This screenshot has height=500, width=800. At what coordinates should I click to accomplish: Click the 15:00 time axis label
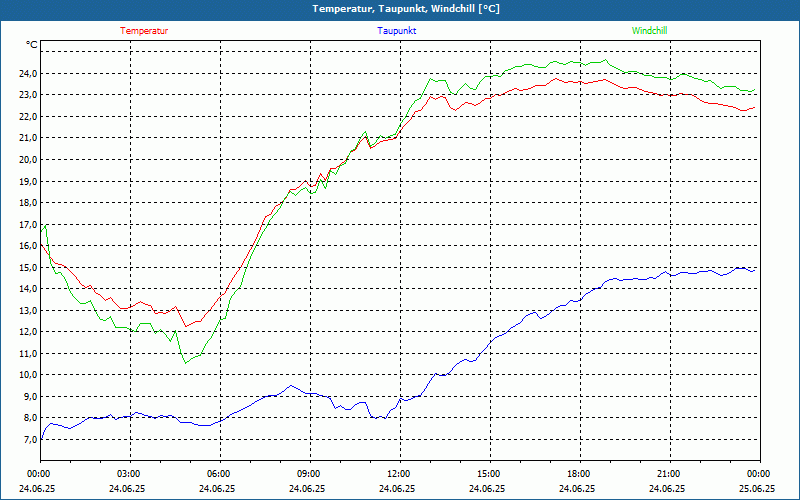(x=490, y=474)
